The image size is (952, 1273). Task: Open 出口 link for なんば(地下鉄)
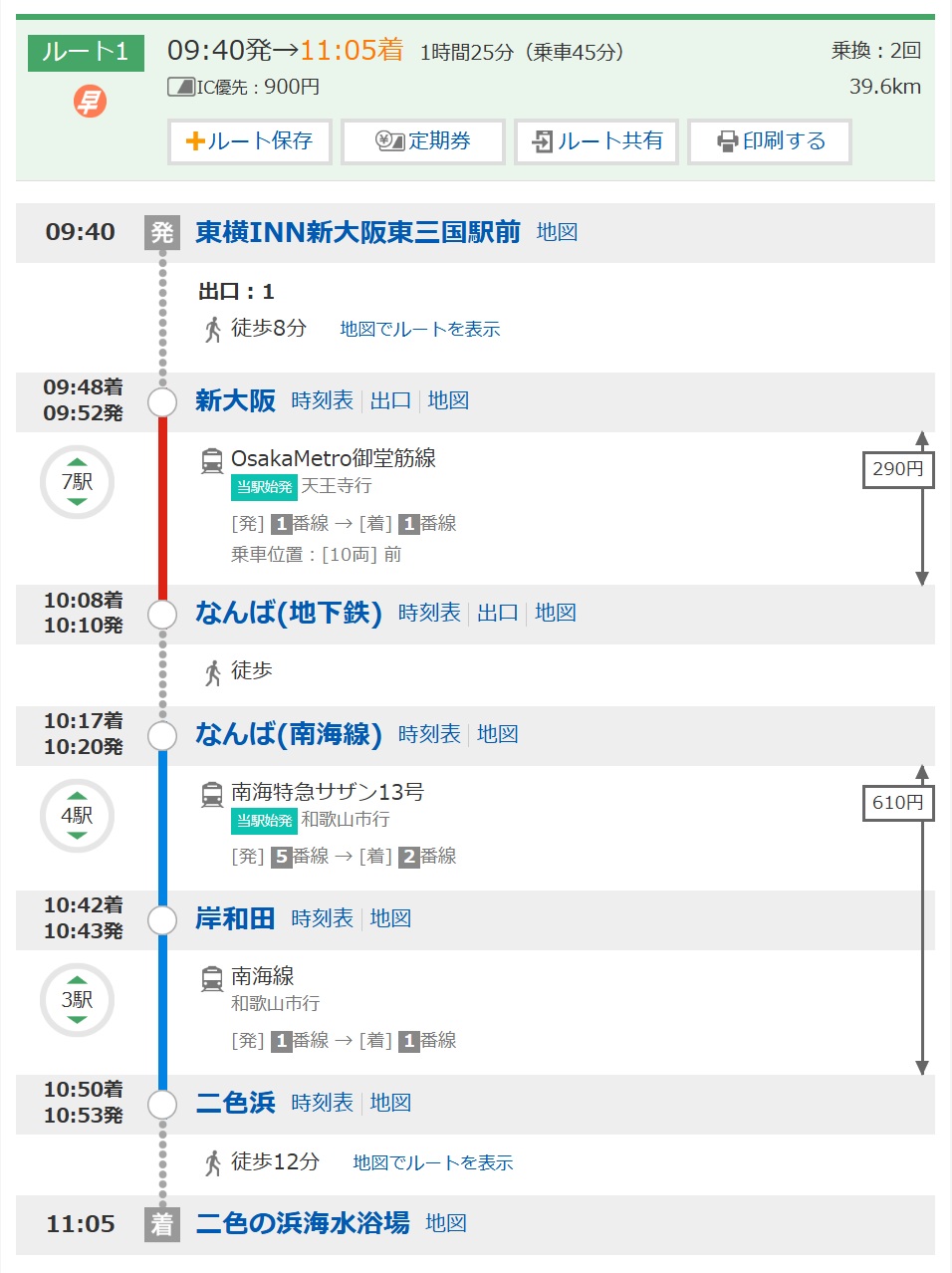click(497, 613)
